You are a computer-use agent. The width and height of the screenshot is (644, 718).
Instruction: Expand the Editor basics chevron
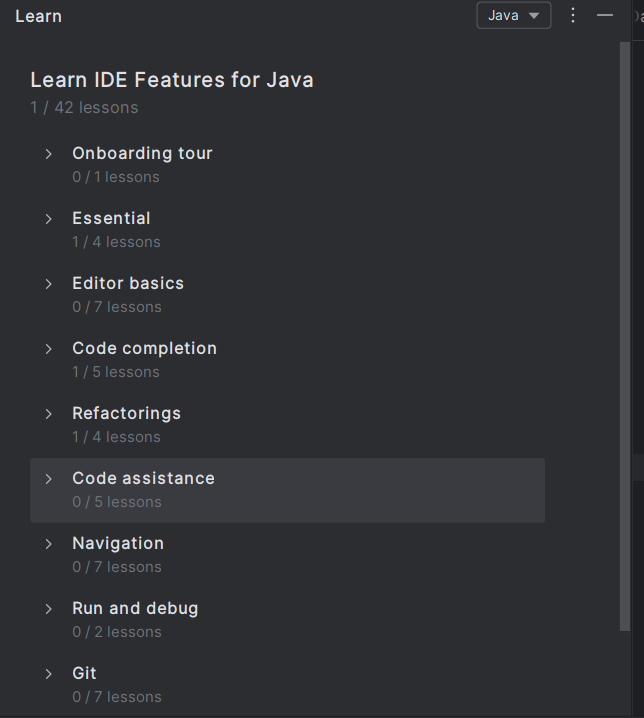tap(49, 284)
